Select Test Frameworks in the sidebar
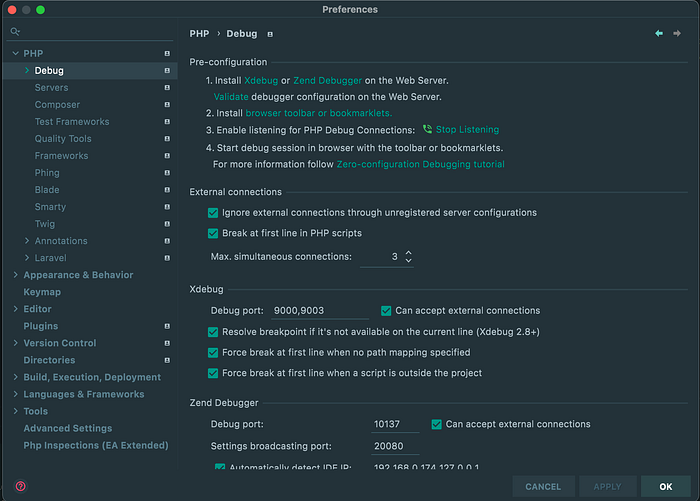The width and height of the screenshot is (700, 501). [x=72, y=122]
